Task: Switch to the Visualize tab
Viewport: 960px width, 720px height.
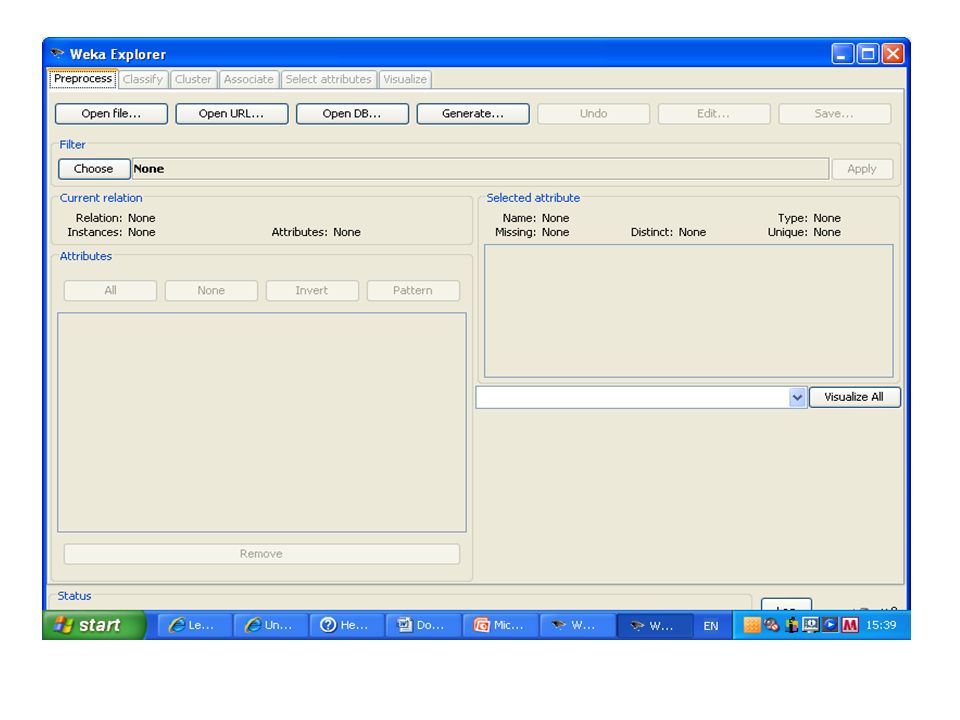Action: click(x=405, y=79)
